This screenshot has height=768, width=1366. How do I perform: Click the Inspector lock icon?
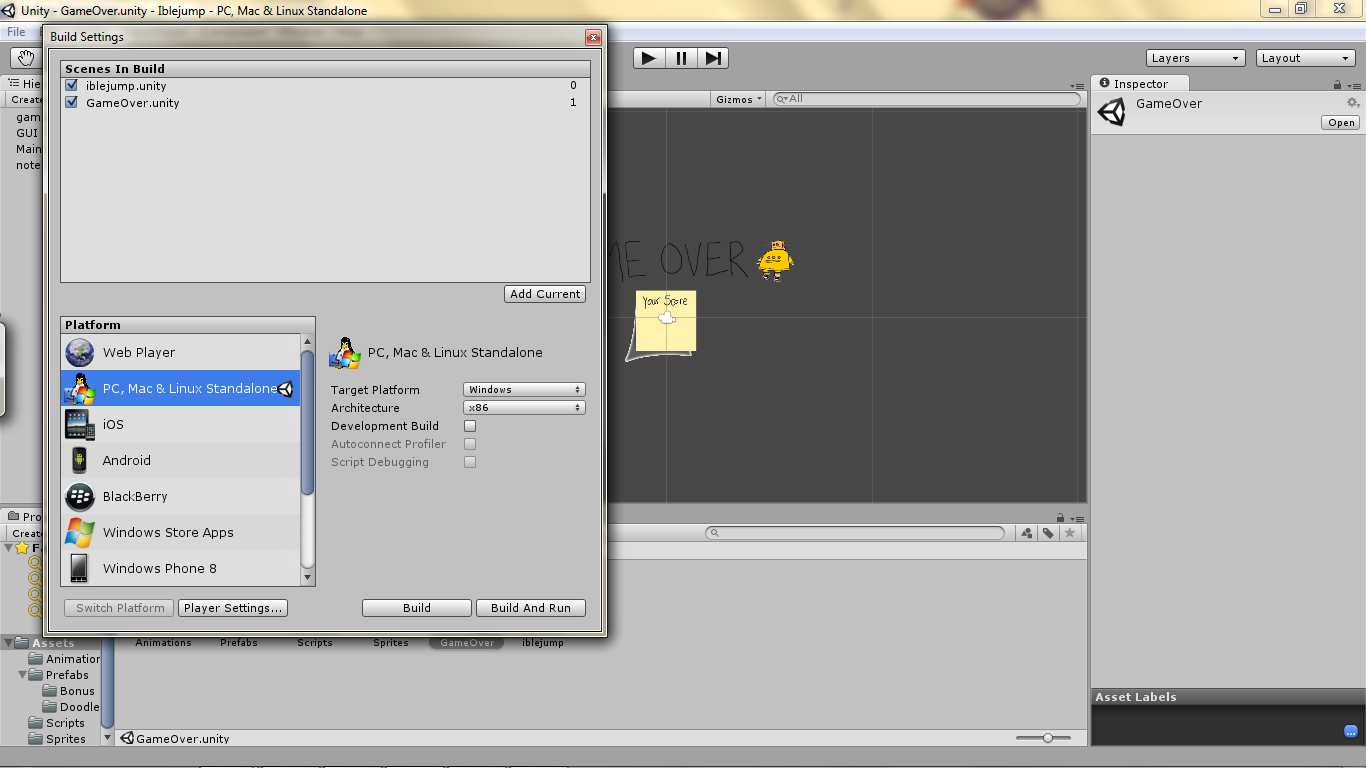coord(1337,85)
